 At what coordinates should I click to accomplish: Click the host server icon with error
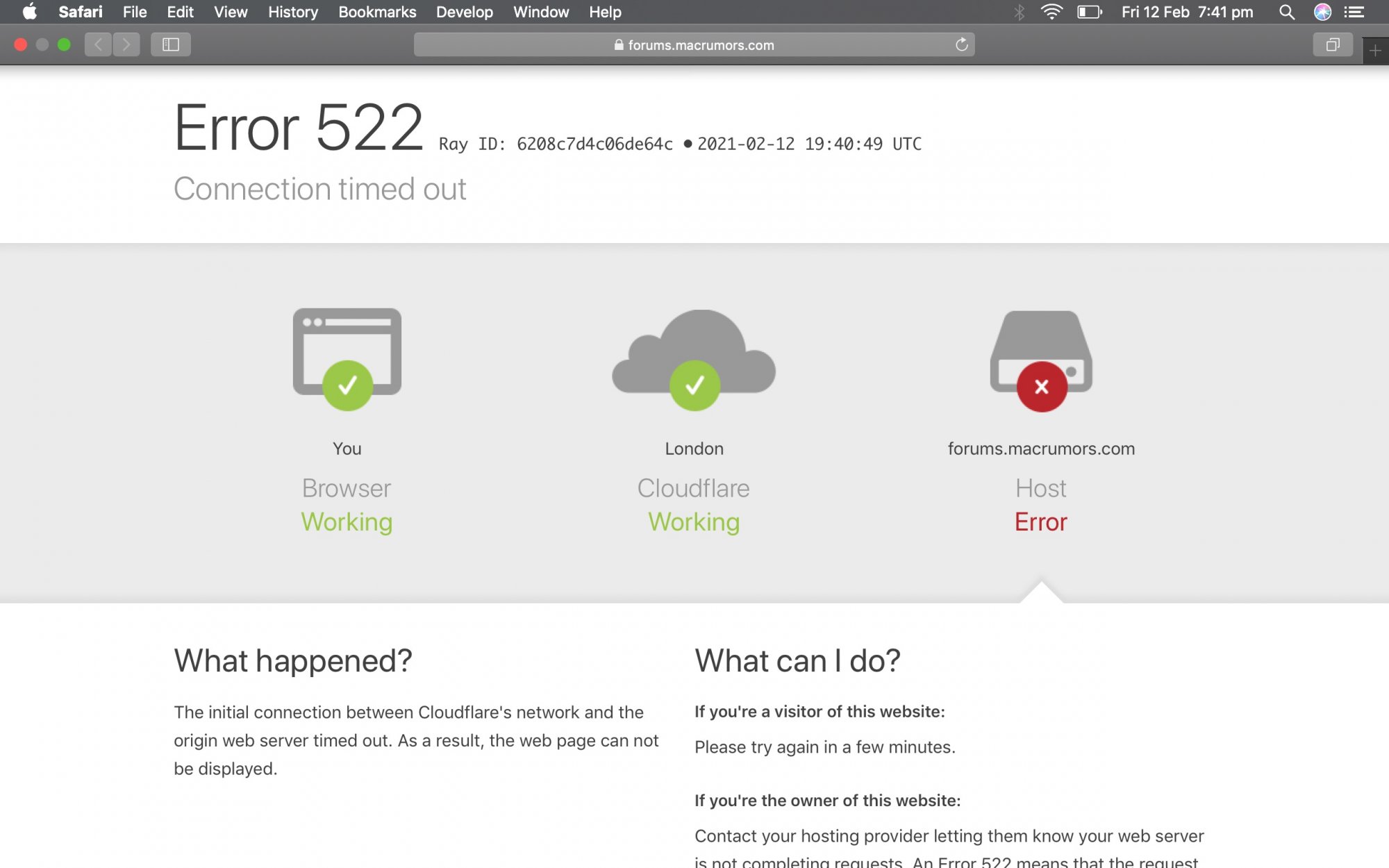pyautogui.click(x=1041, y=361)
